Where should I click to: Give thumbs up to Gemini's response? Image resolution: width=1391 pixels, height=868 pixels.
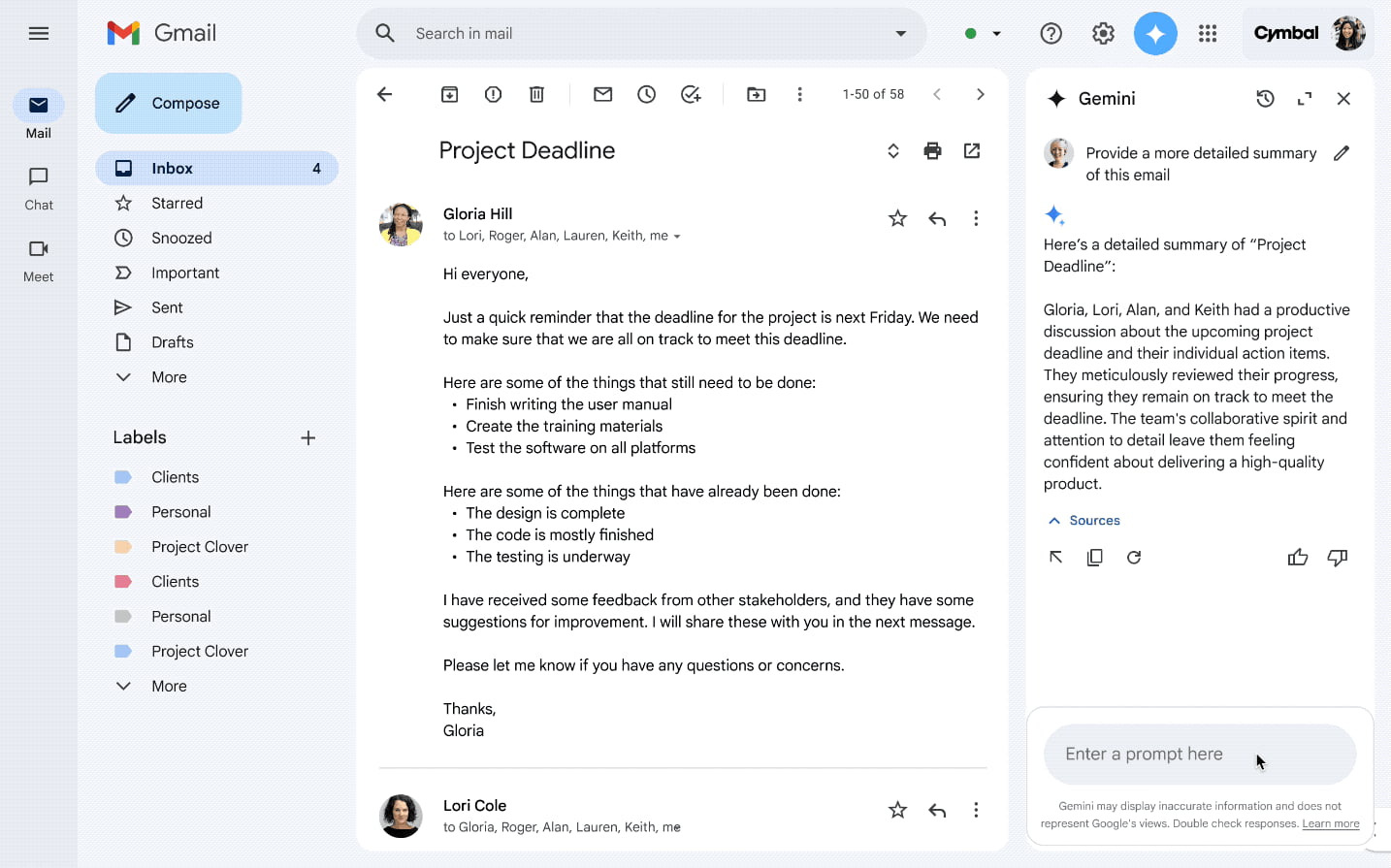(x=1298, y=557)
